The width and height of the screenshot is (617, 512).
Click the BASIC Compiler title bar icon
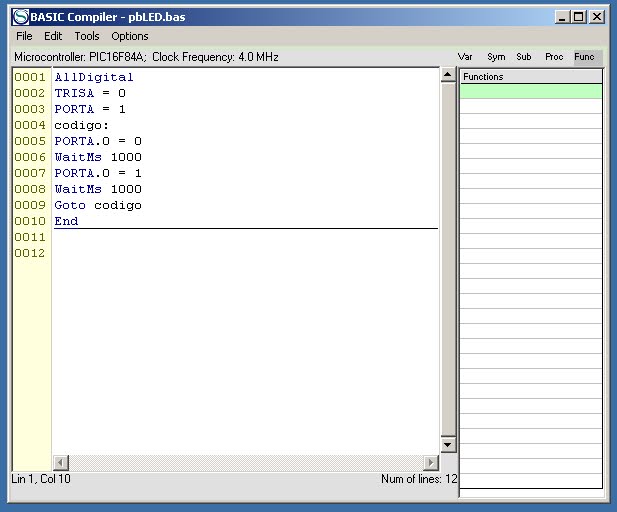[20, 17]
